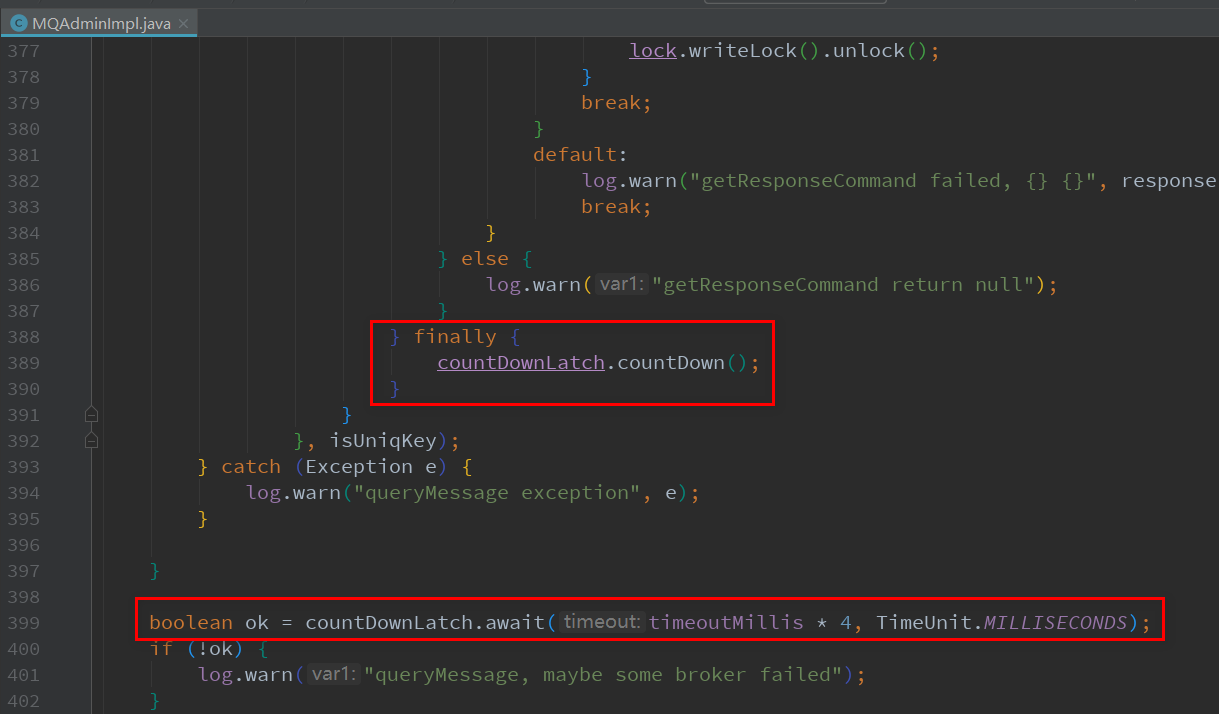
Task: Close the MQAdminImpl.java tab
Action: coord(183,22)
